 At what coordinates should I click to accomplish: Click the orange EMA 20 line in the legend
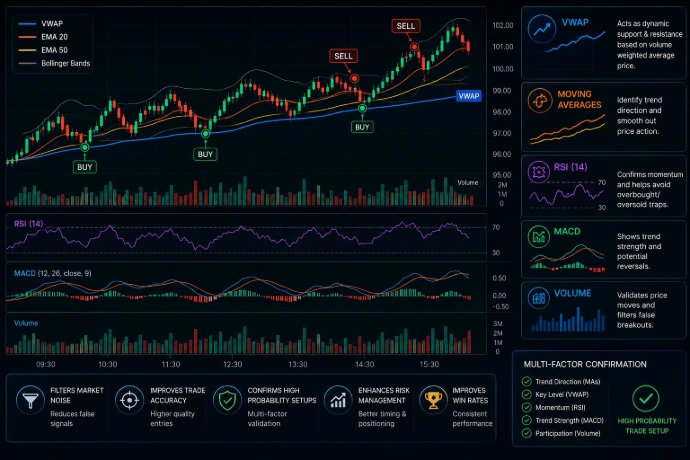click(27, 37)
